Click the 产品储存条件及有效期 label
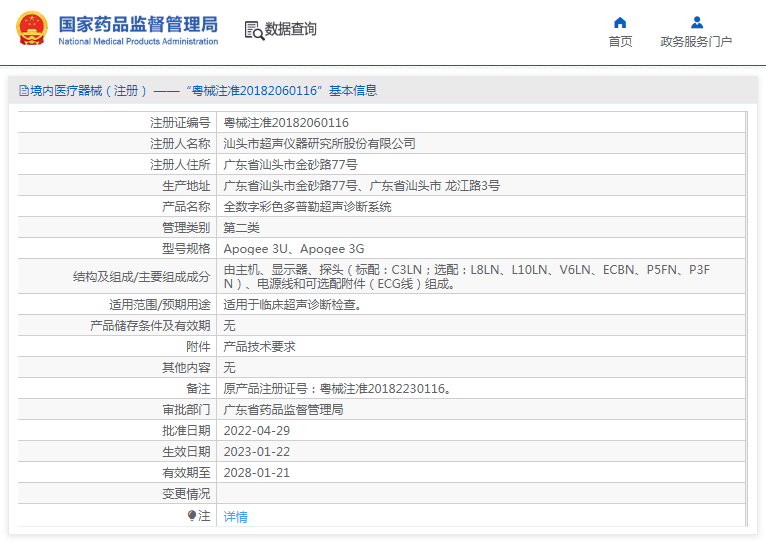766x543 pixels. coord(150,326)
